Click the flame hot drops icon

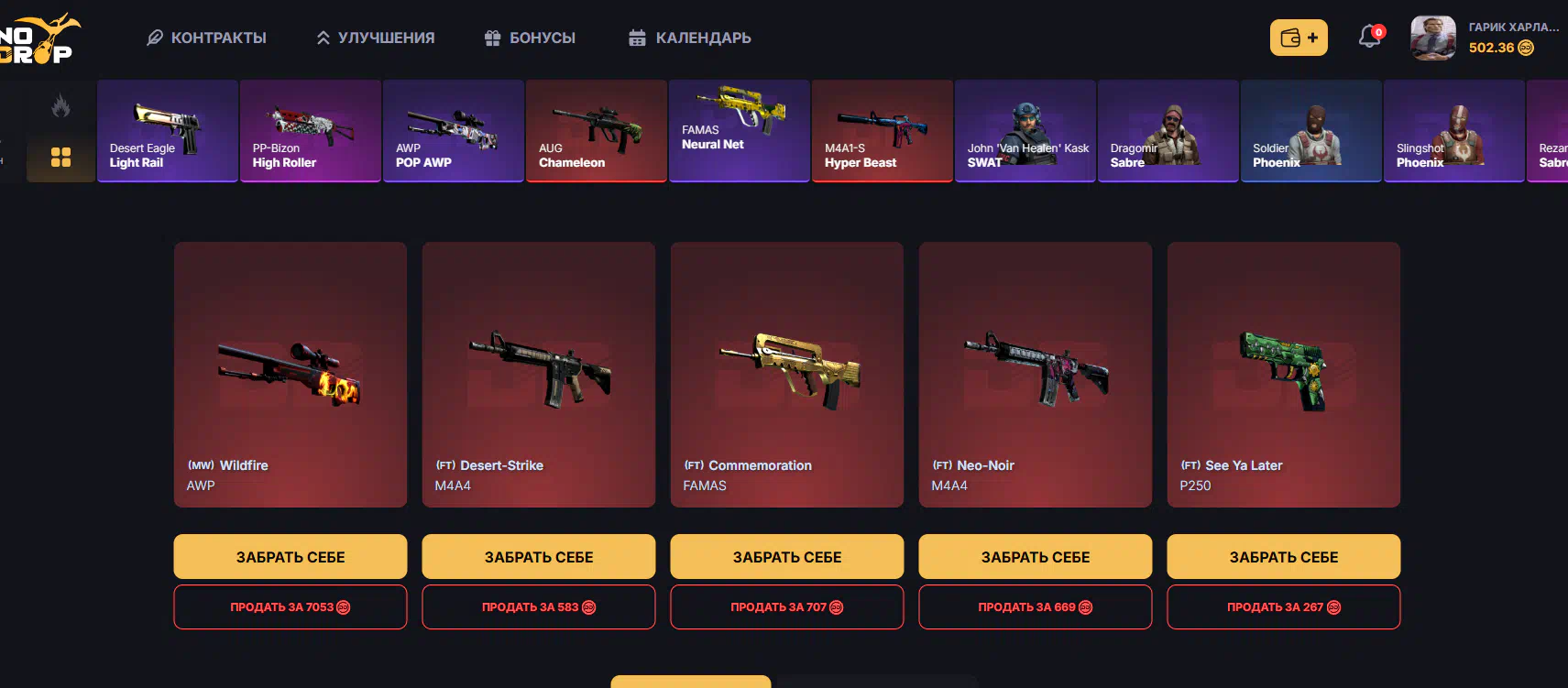[x=60, y=106]
